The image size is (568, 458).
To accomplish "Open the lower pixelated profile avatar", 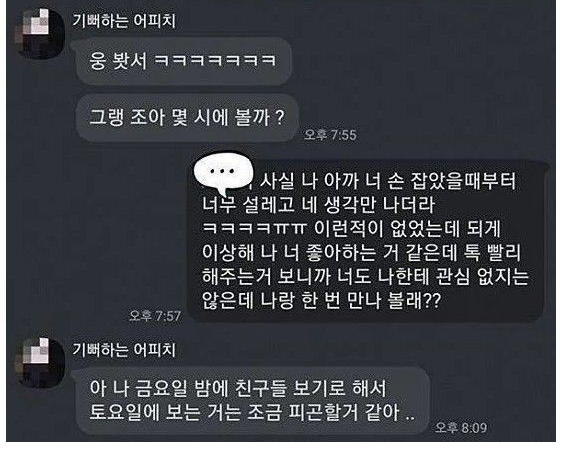I will (x=39, y=363).
